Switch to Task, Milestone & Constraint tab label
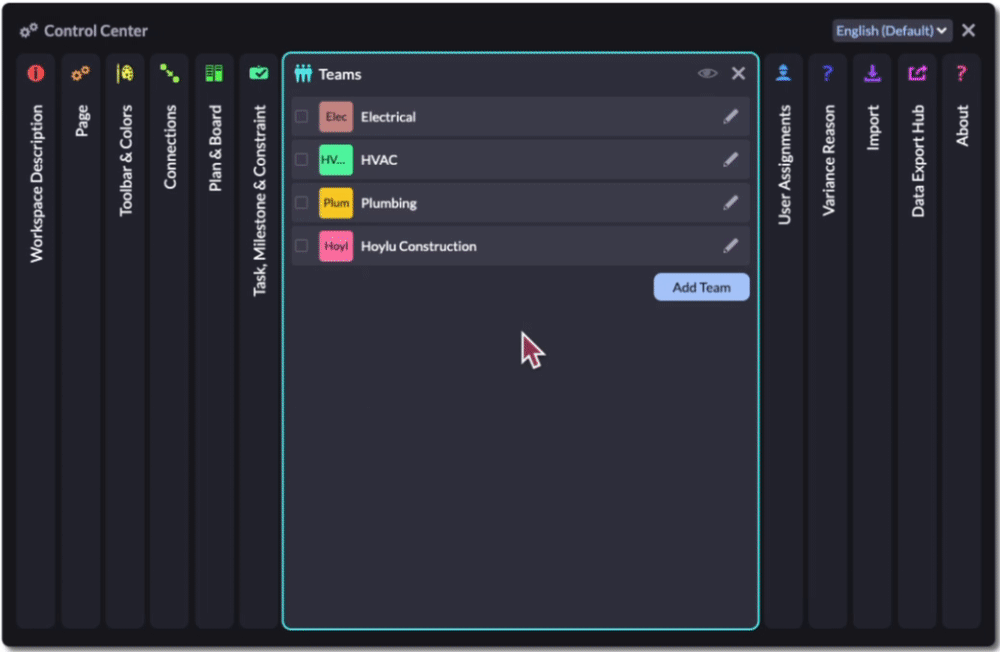Screen dimensions: 1000x652 260,200
